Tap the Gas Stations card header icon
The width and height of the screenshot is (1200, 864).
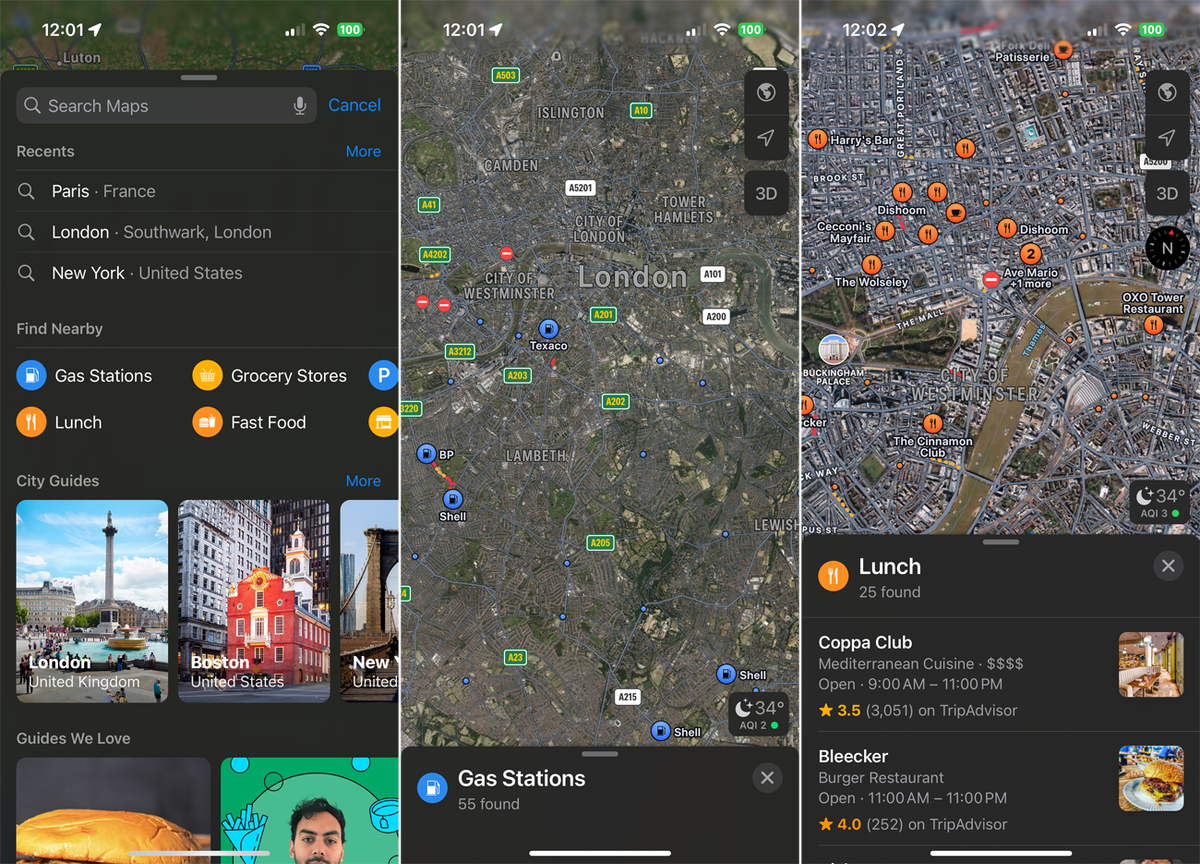(432, 788)
